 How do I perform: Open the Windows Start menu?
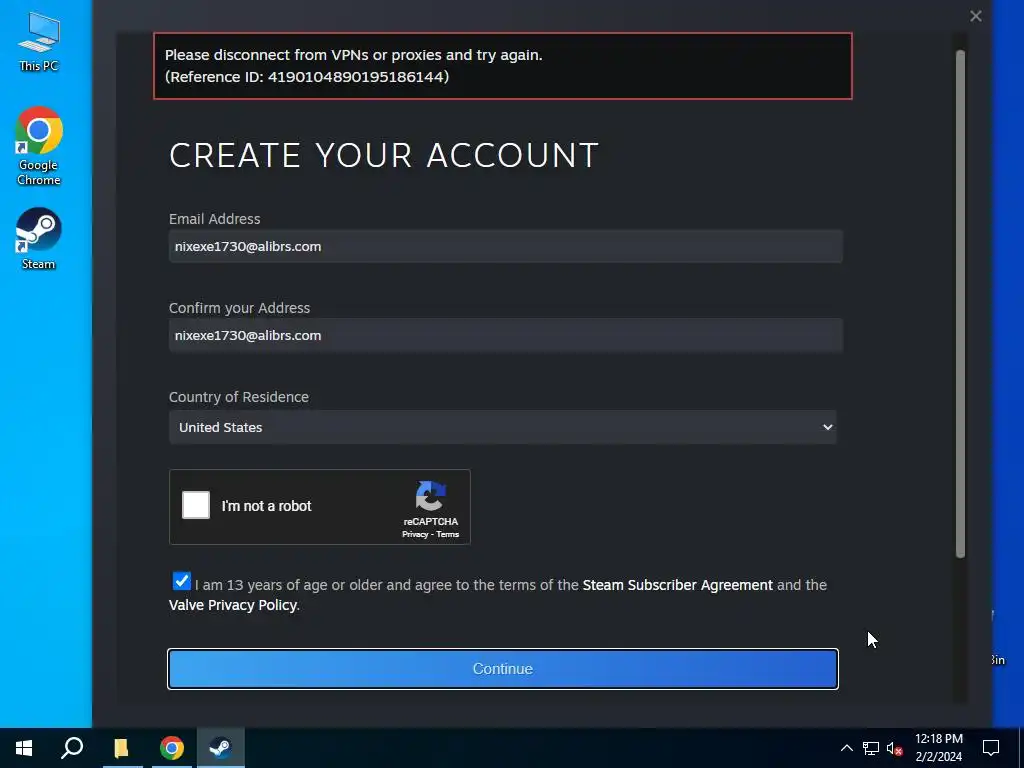pyautogui.click(x=24, y=748)
